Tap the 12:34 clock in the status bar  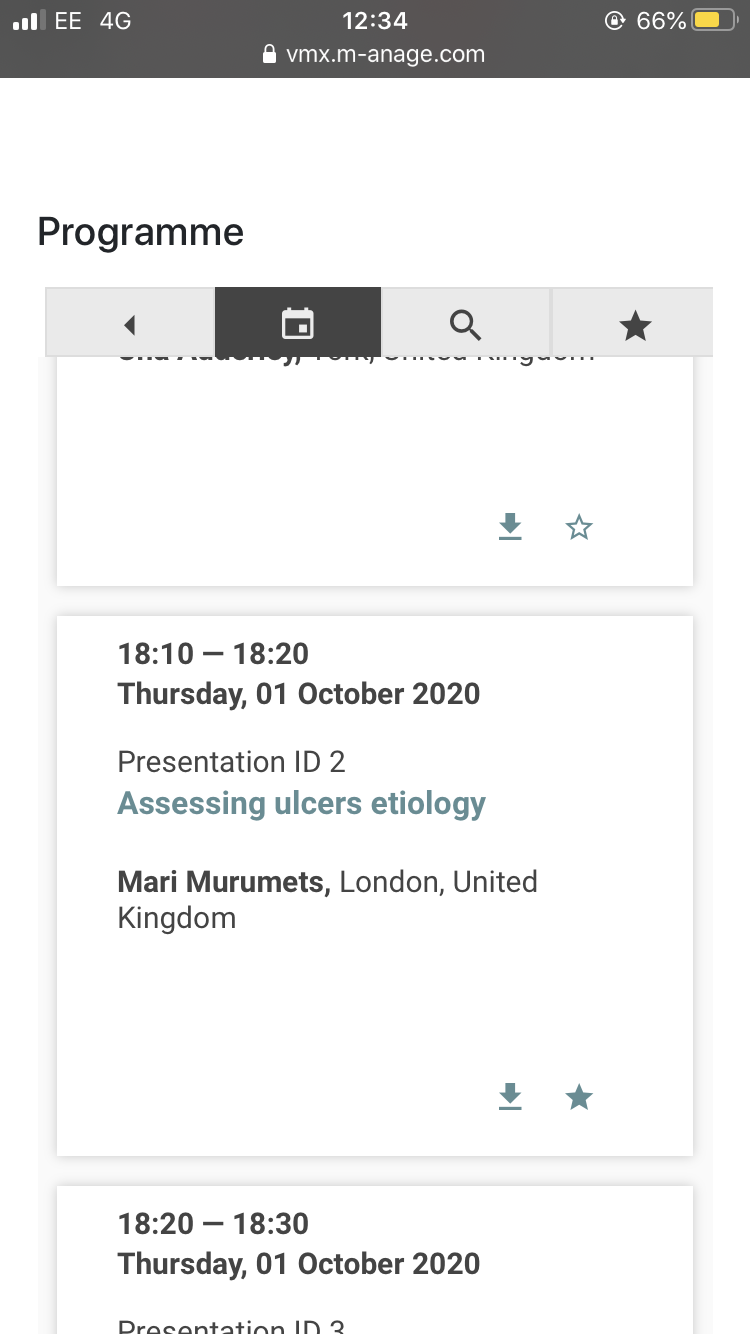pyautogui.click(x=374, y=21)
